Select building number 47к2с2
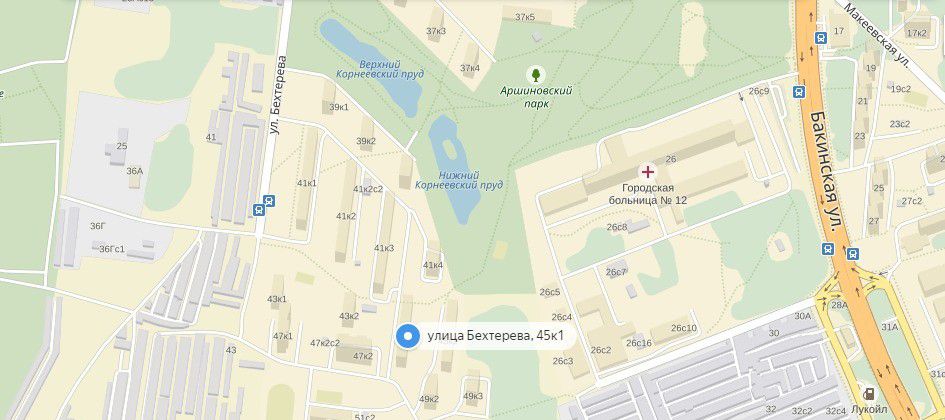The image size is (945, 420). [x=325, y=343]
